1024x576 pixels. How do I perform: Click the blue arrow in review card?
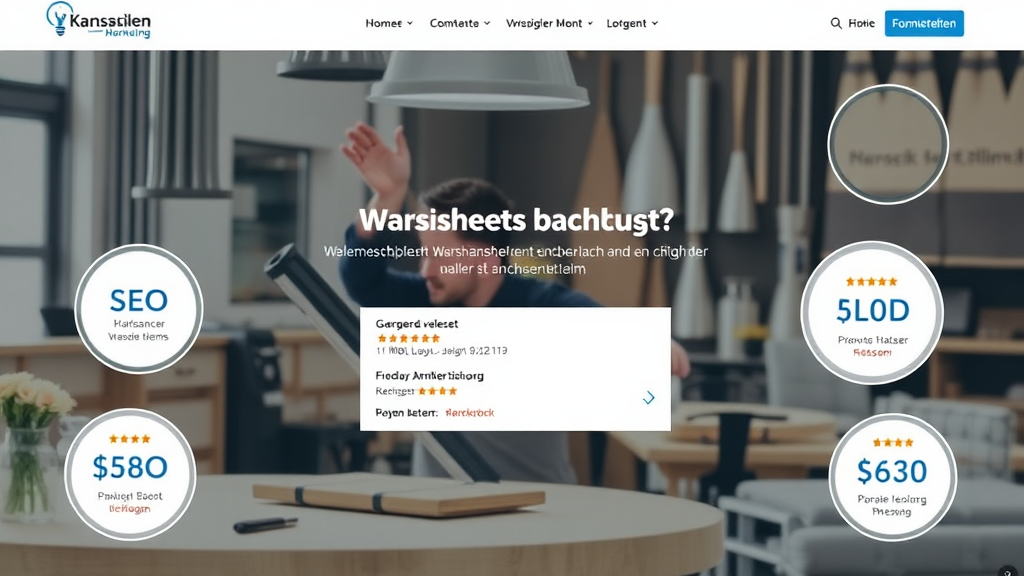[x=648, y=398]
